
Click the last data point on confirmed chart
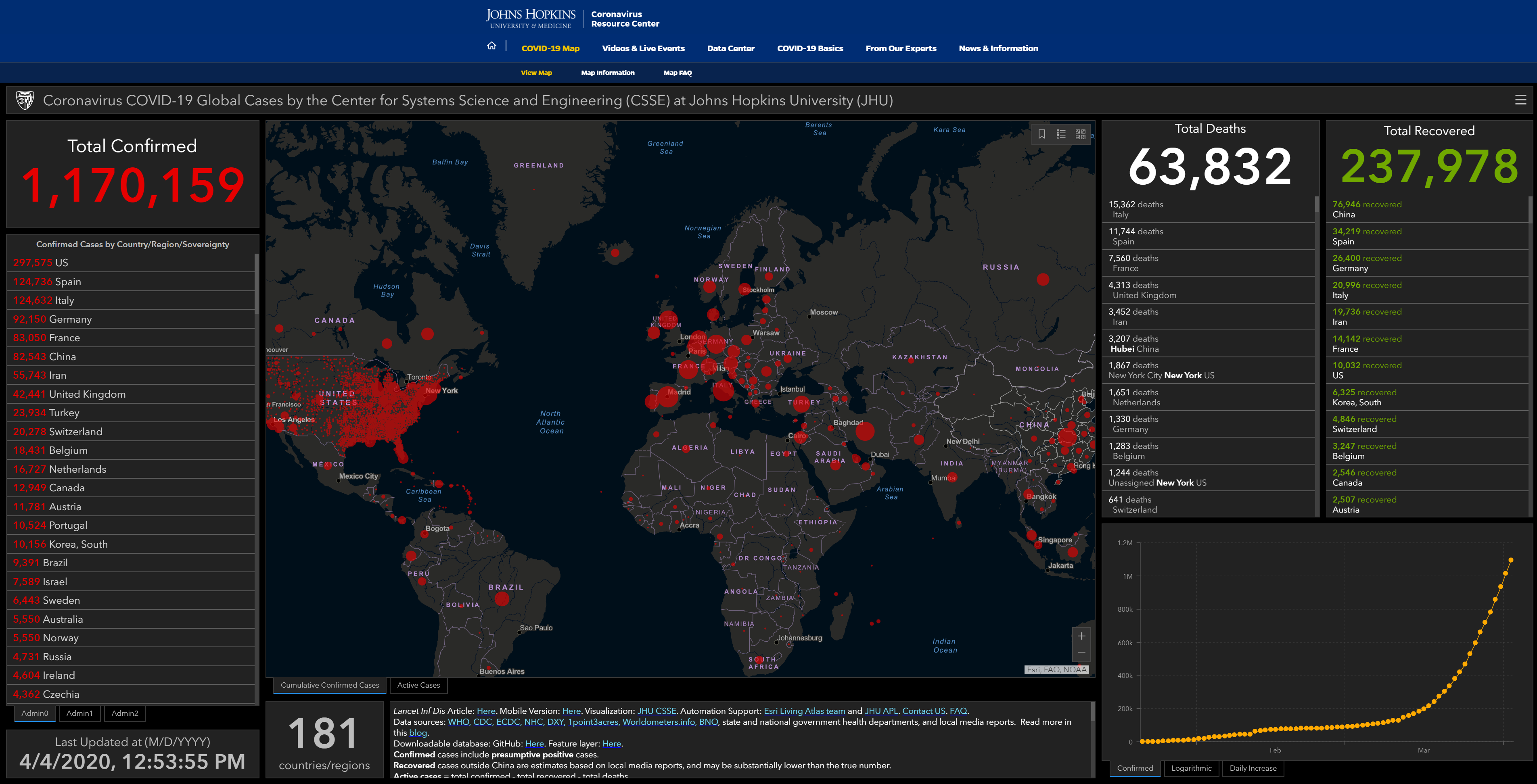[1511, 561]
